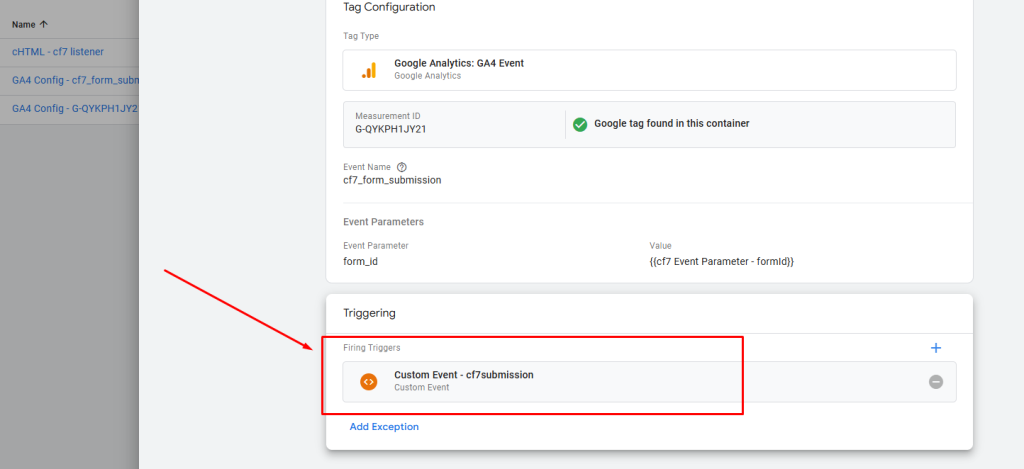Screen dimensions: 1024x469
Task: Add a new firing trigger with plus
Action: tap(936, 348)
